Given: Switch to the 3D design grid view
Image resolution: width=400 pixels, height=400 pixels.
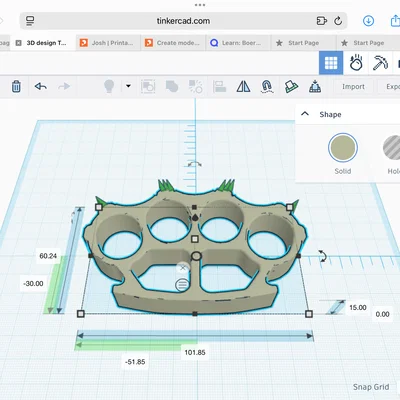Looking at the screenshot, I should tap(331, 63).
